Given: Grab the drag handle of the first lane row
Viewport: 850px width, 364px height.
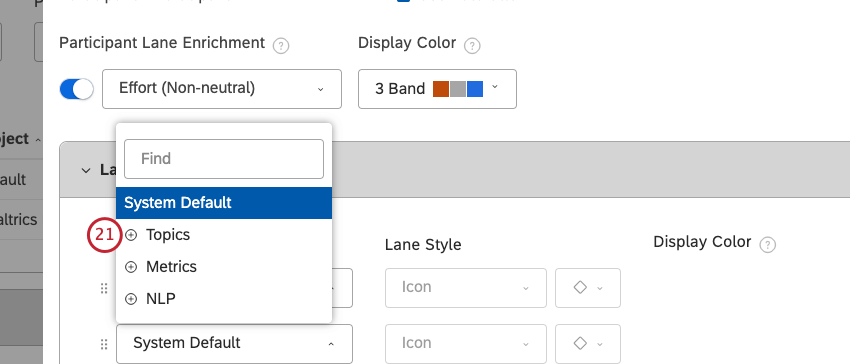Looking at the screenshot, I should [x=104, y=289].
